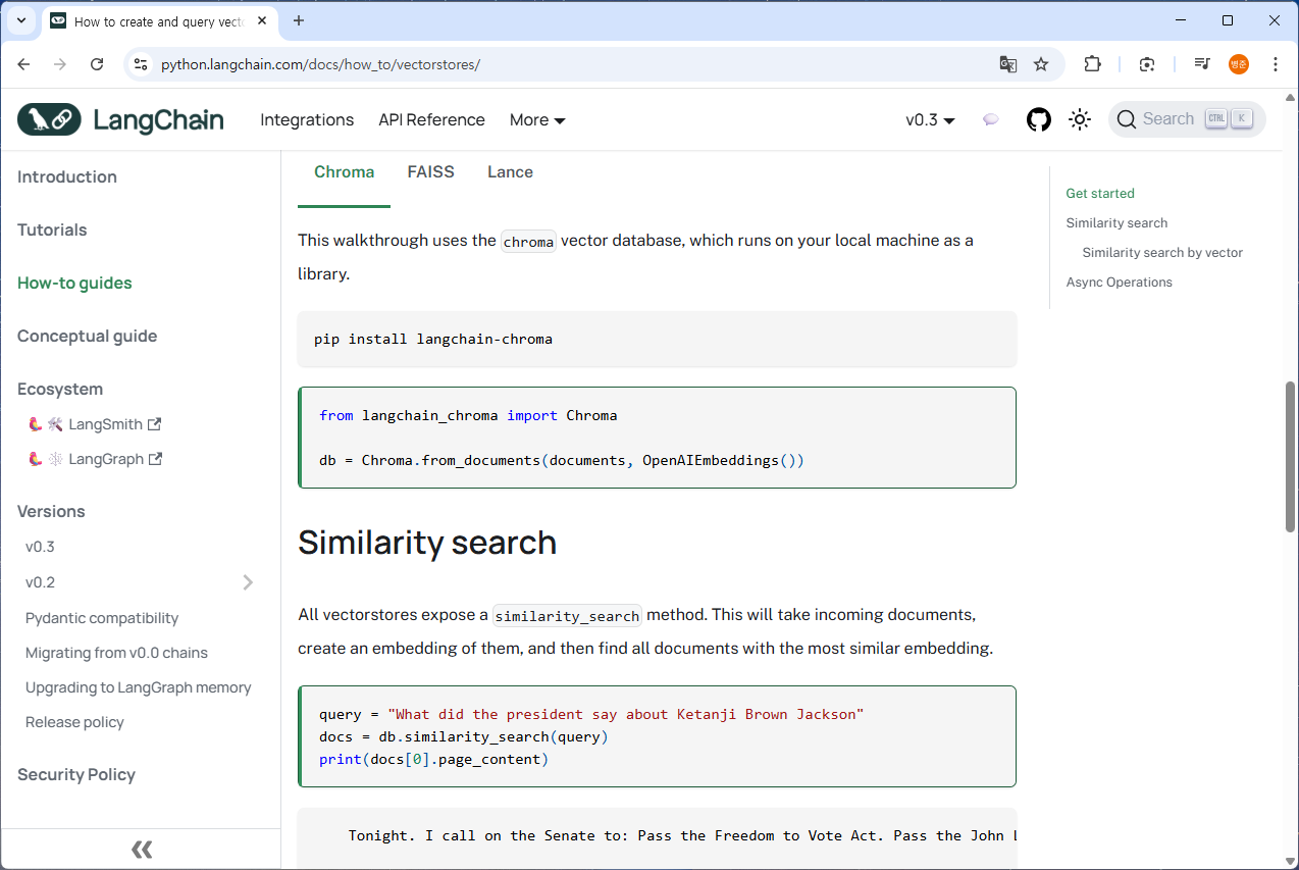Screen dimensions: 1299x870
Task: Open Tutorials in the sidebar
Action: click(x=52, y=230)
